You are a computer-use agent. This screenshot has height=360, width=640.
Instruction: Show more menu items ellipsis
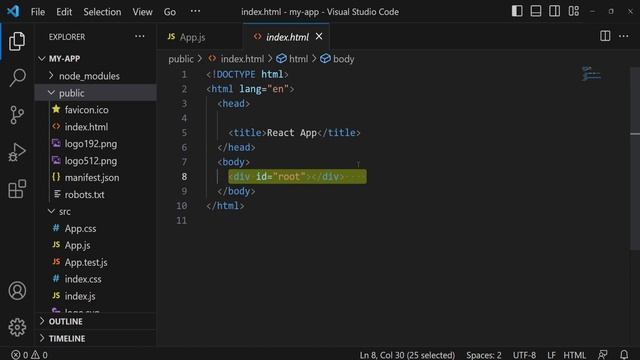tap(195, 11)
